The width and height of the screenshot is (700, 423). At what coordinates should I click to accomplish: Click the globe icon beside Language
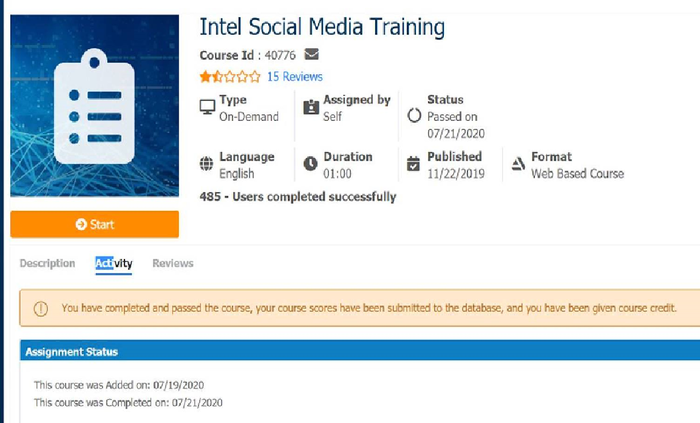point(208,163)
